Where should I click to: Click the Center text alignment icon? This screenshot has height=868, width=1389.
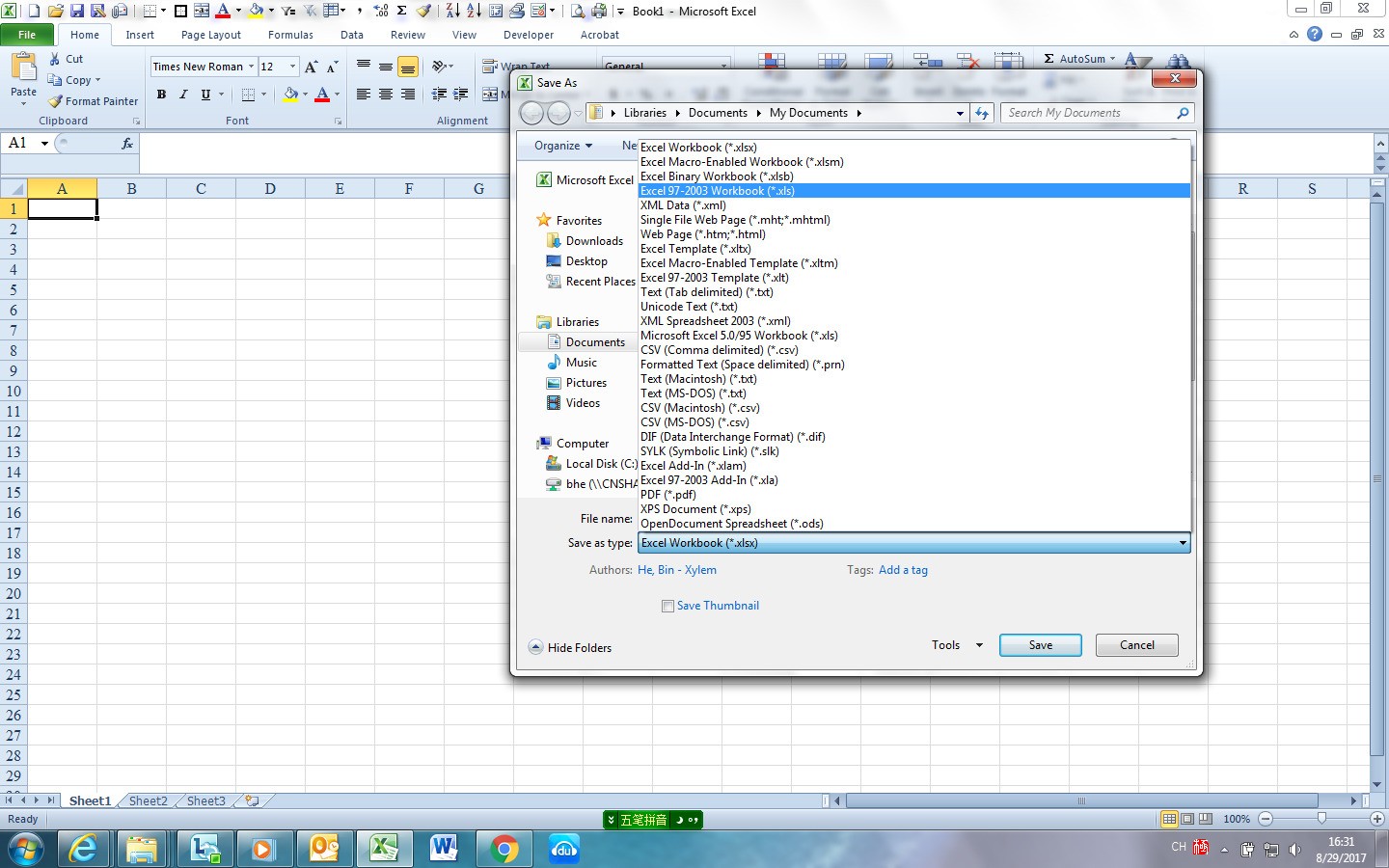click(x=386, y=95)
